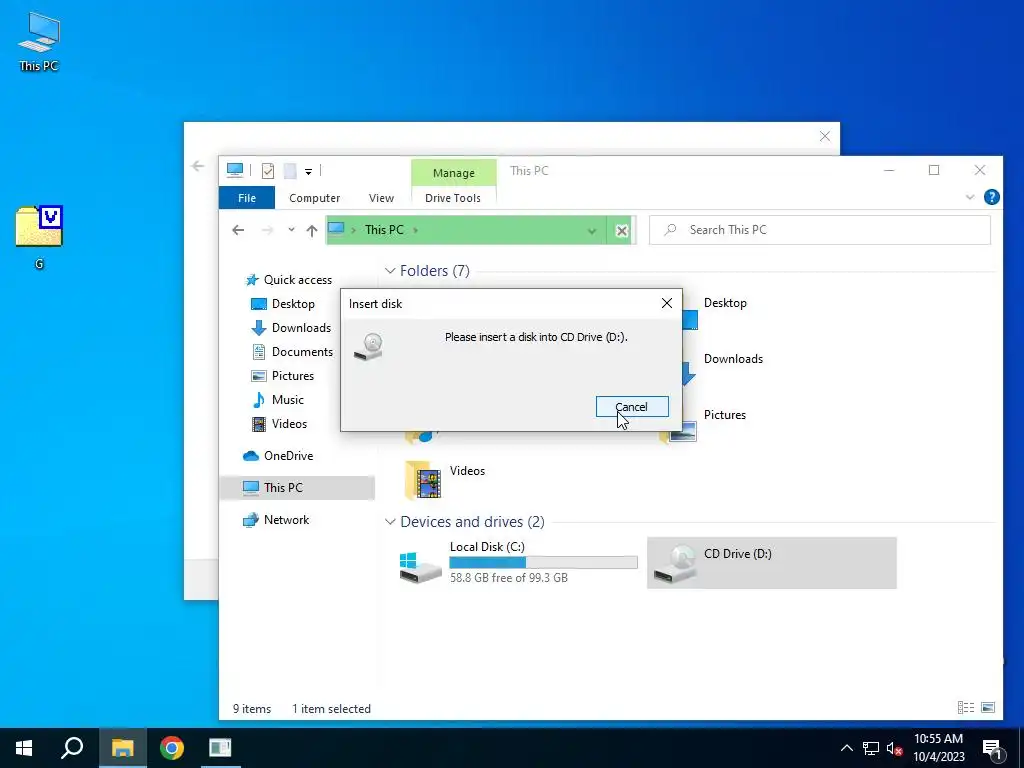Stop loading with the address bar X button
The width and height of the screenshot is (1024, 768).
click(622, 231)
